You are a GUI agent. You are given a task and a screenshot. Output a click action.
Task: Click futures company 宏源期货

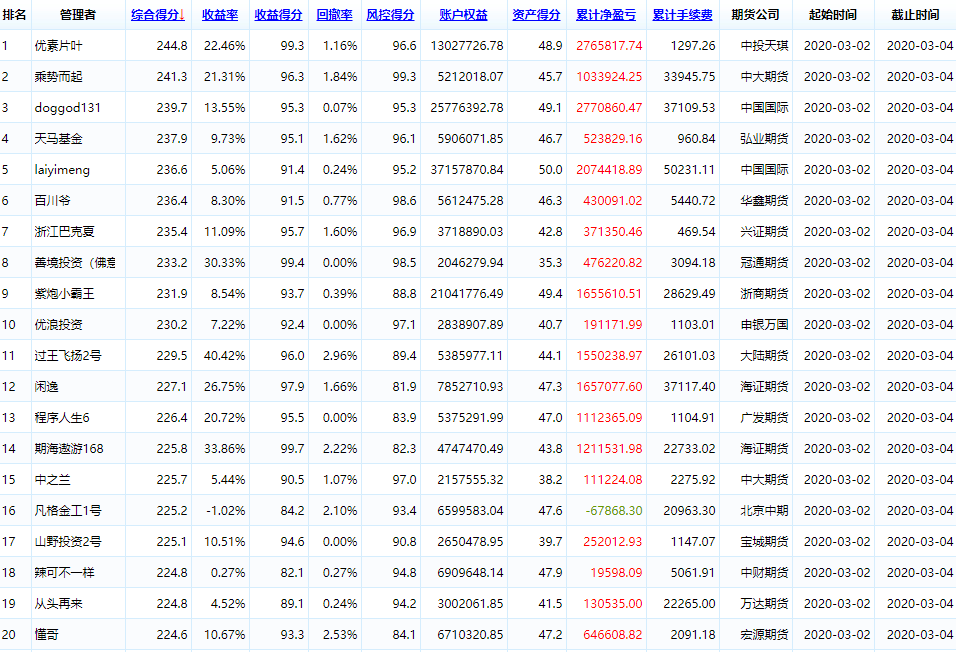coord(765,635)
